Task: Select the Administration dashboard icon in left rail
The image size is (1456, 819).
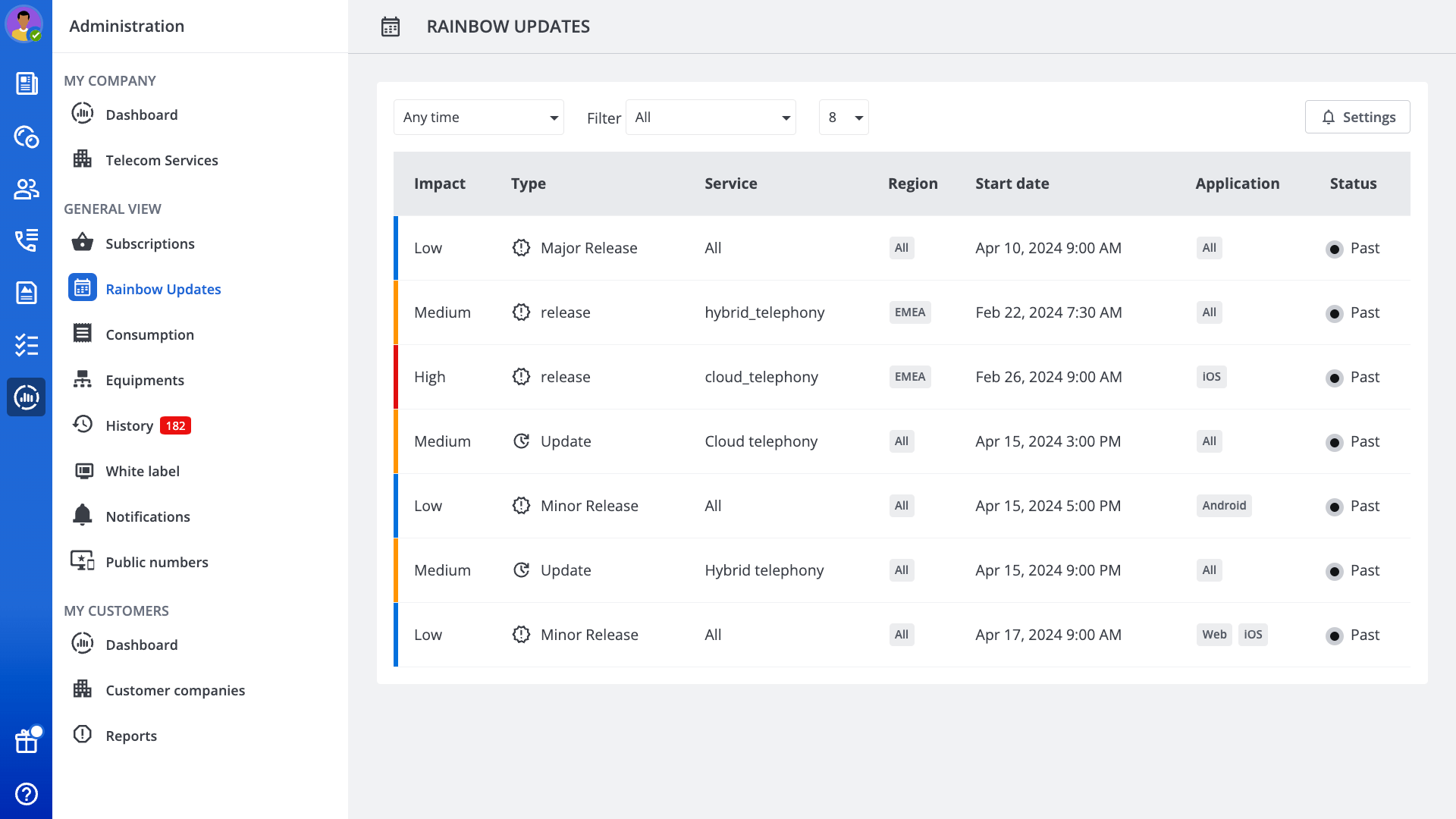Action: click(x=27, y=397)
